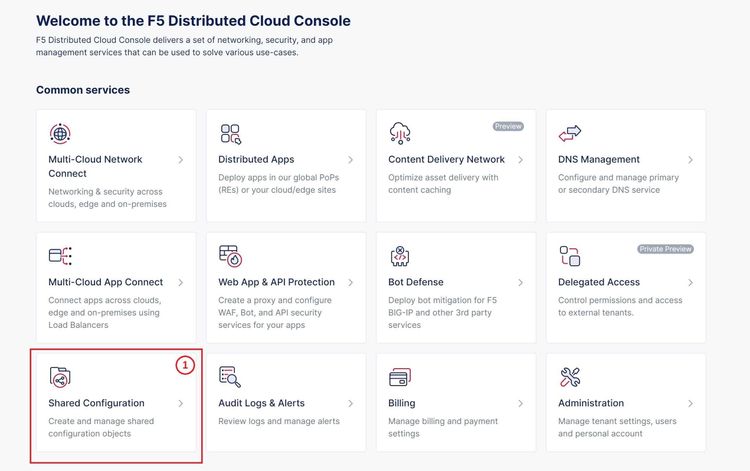The height and width of the screenshot is (471, 750).
Task: Click the Billing credit card icon
Action: tap(400, 377)
